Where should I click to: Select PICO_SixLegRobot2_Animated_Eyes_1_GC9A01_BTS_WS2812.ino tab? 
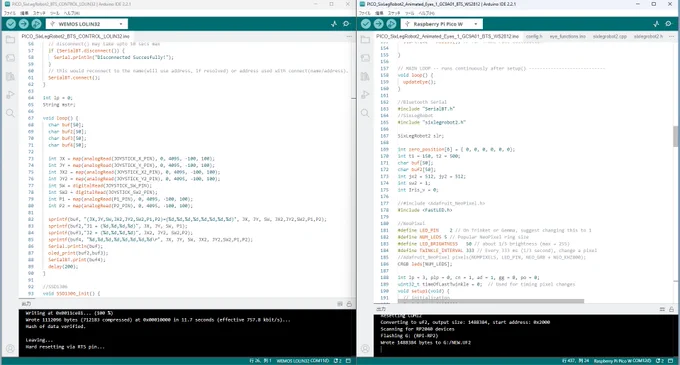[447, 36]
